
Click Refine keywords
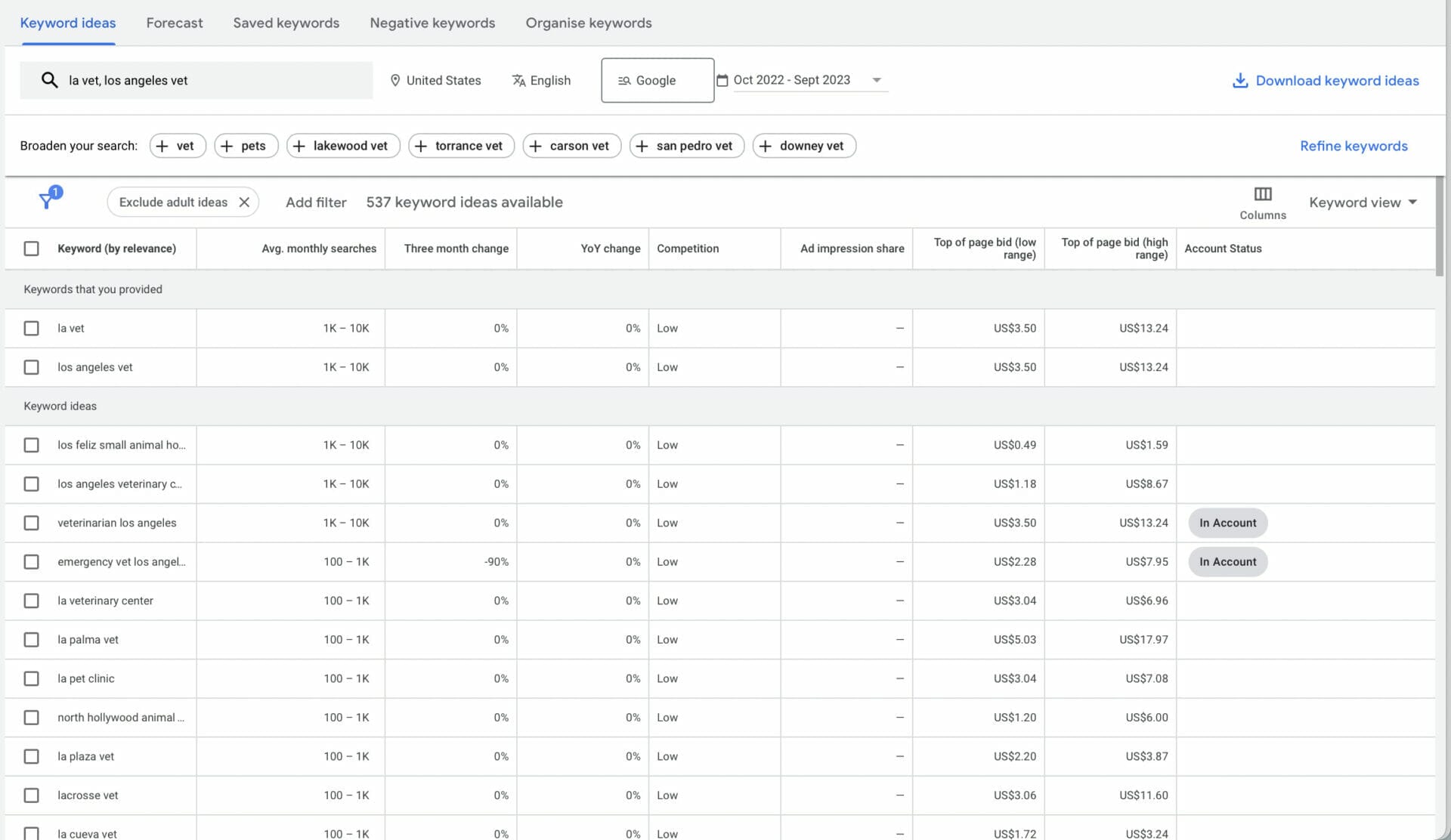pyautogui.click(x=1353, y=146)
